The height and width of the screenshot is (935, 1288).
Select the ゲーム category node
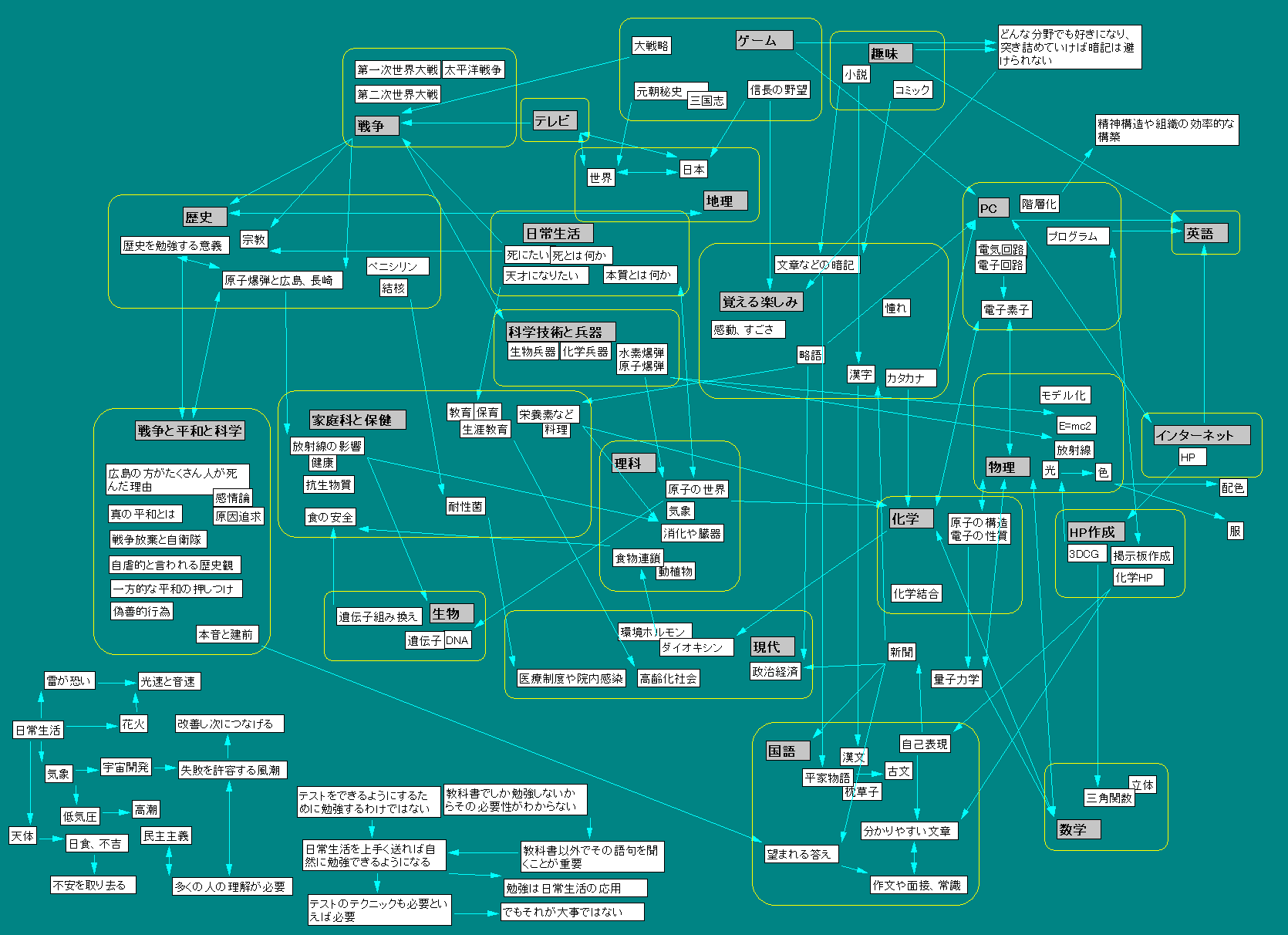pos(764,40)
